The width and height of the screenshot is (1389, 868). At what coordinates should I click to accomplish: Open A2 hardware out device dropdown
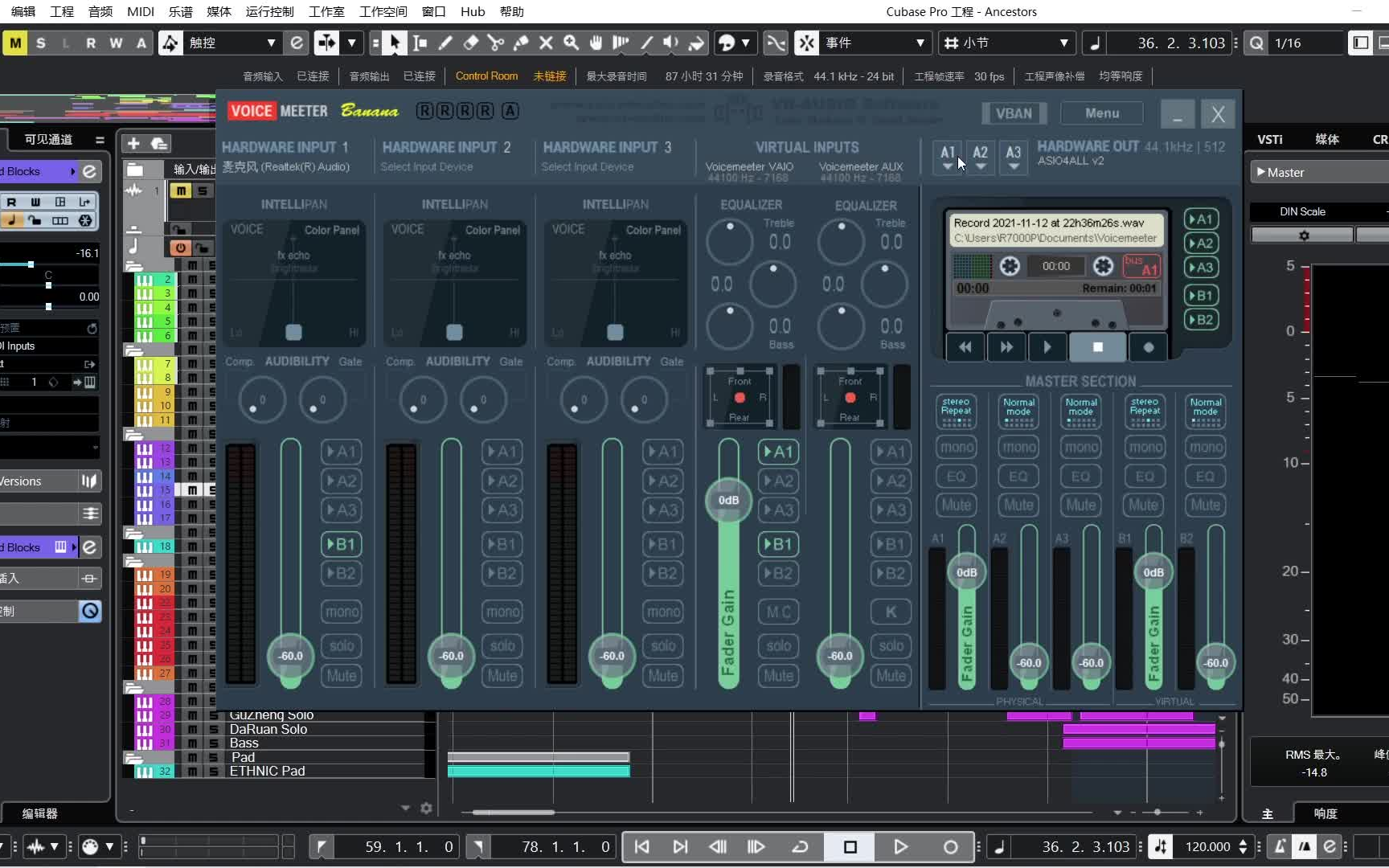981,158
